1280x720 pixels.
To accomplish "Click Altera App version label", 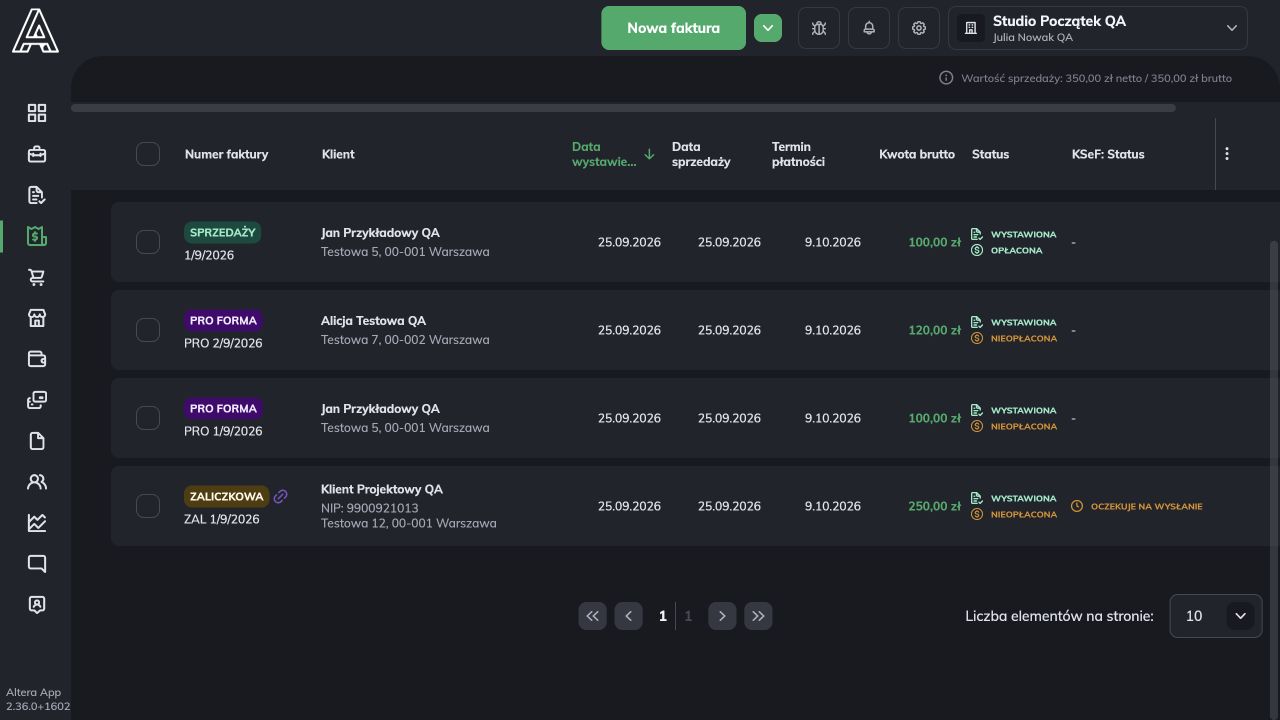I will [x=38, y=699].
